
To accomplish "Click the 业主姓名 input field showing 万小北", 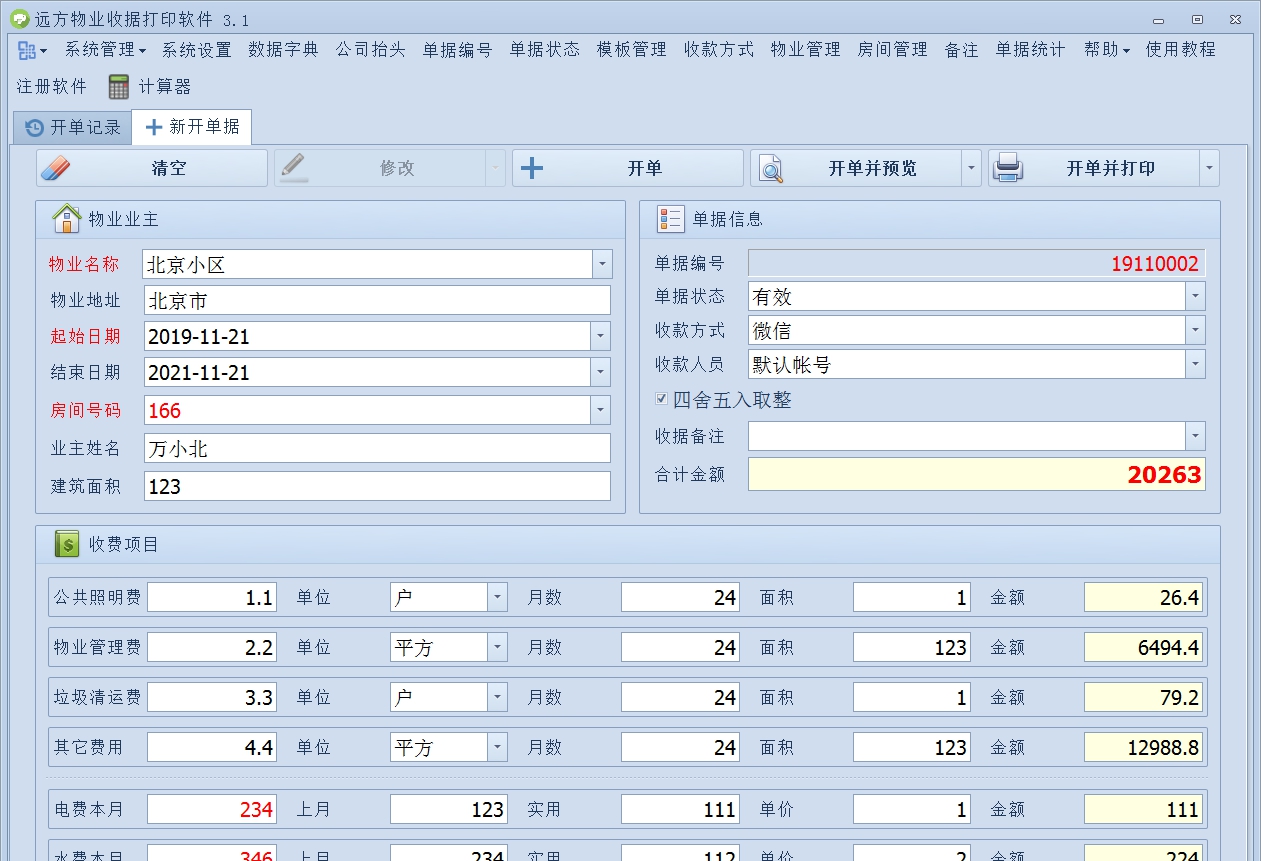I will pyautogui.click(x=376, y=448).
